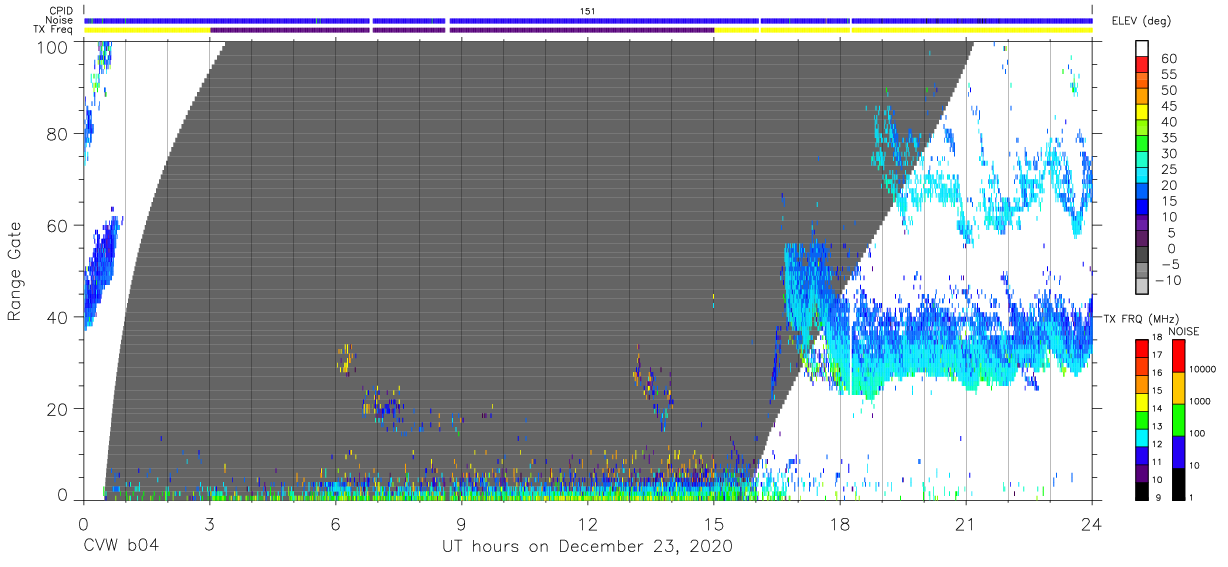Click TX FRQ legend tick label 18
The image size is (1228, 567).
1157,338
